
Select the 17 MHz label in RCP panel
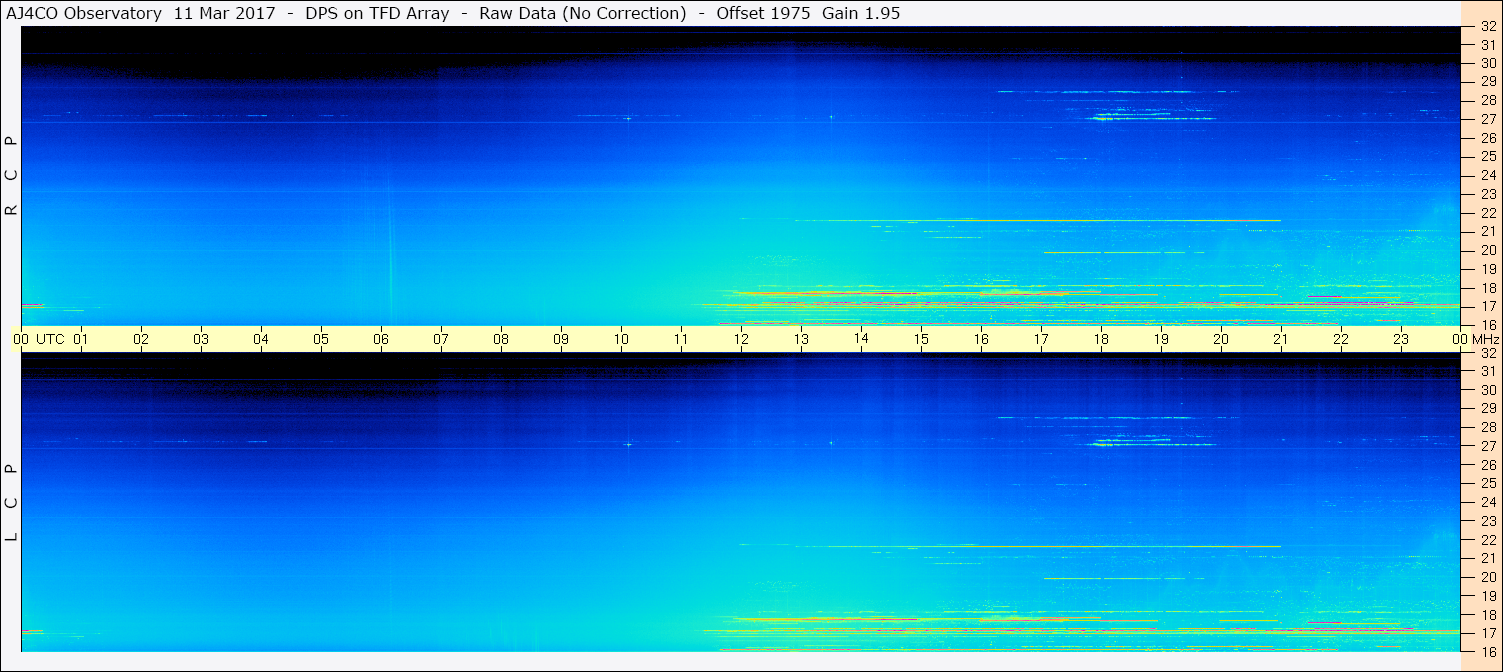point(1487,306)
